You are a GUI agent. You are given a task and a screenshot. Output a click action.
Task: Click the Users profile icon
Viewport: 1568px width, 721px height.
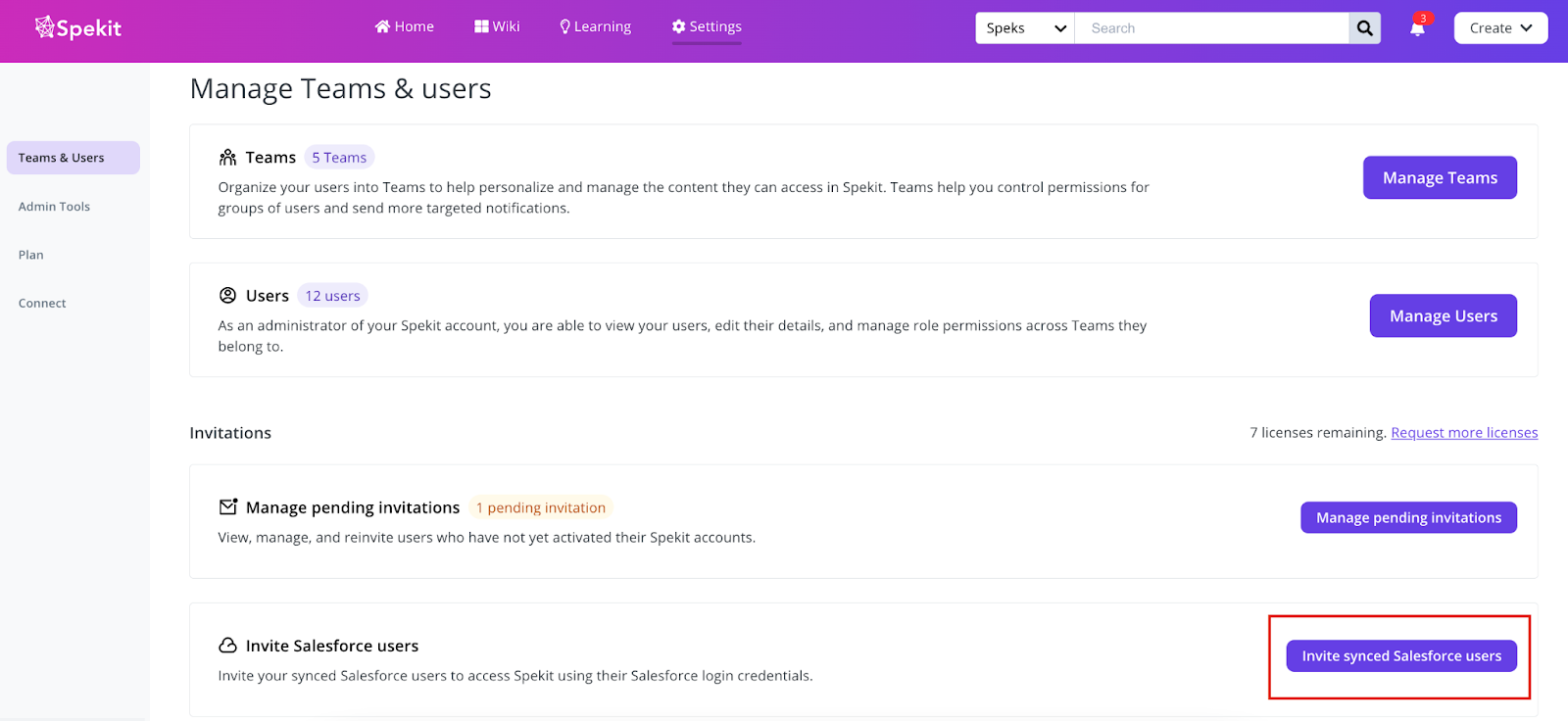[x=227, y=295]
